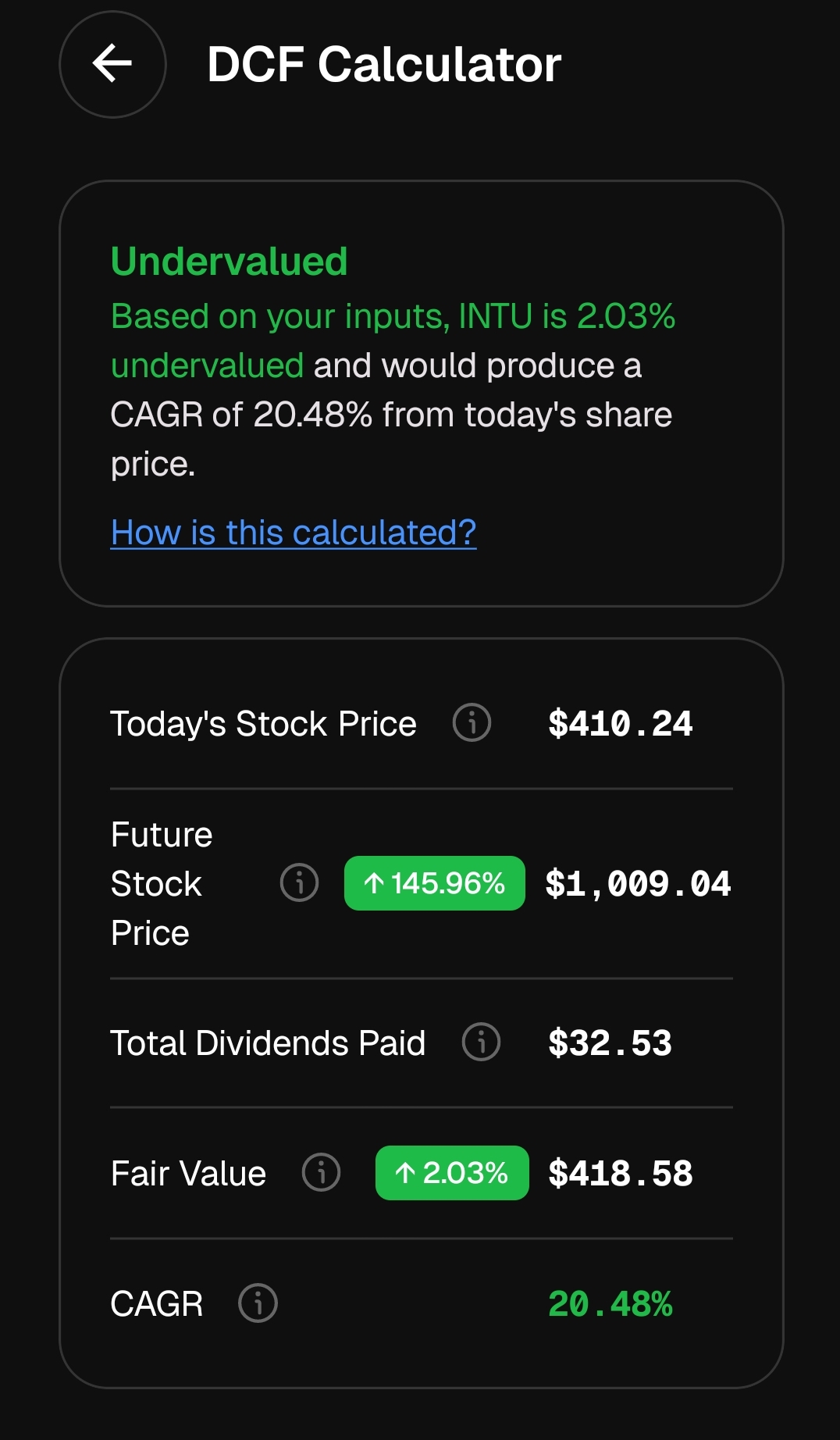Tap the Today's Stock Price label
Image resolution: width=840 pixels, height=1440 pixels.
coord(263,723)
